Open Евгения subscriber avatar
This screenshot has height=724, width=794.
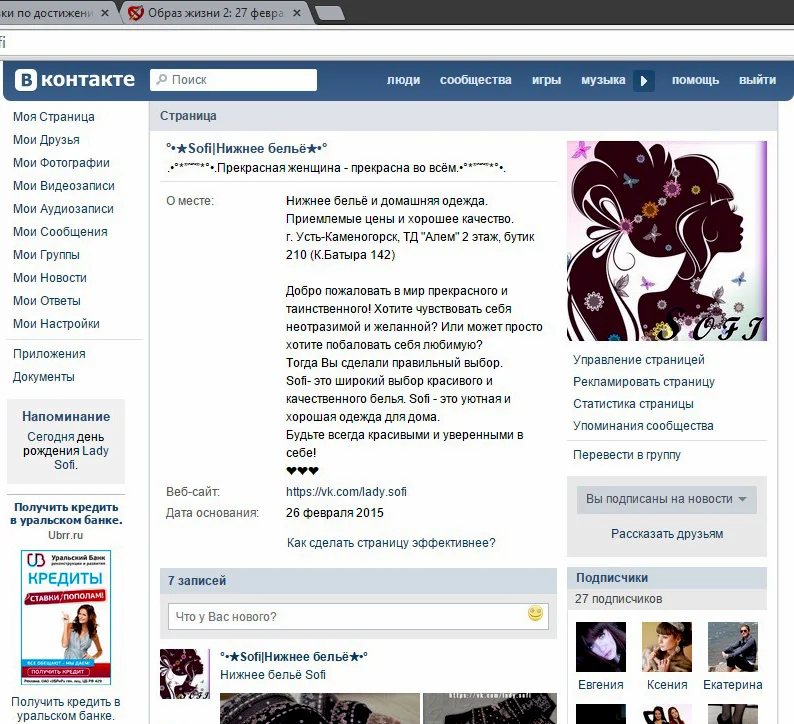pyautogui.click(x=601, y=647)
